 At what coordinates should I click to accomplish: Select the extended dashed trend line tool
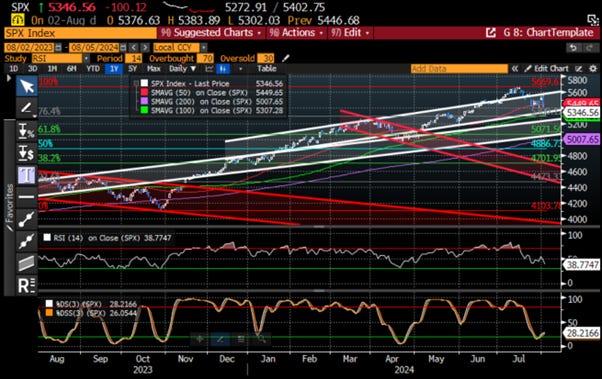[26, 241]
